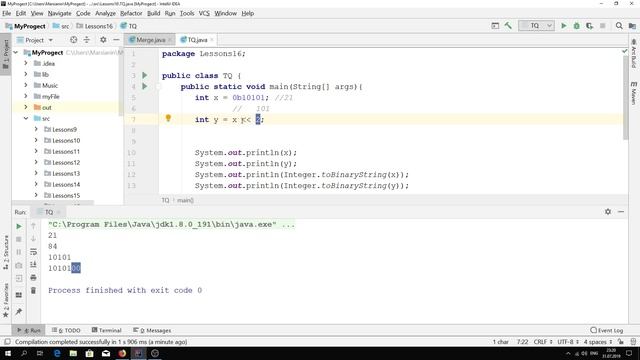Navigate down the stack trace arrow
Screen dimensions: 640x360
33,239
